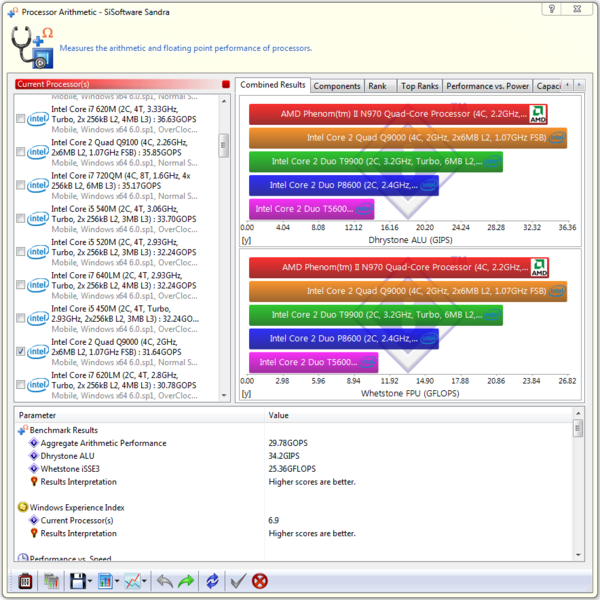Click the Performance vs. Speed clock icon
Image resolution: width=600 pixels, height=600 pixels.
23,557
